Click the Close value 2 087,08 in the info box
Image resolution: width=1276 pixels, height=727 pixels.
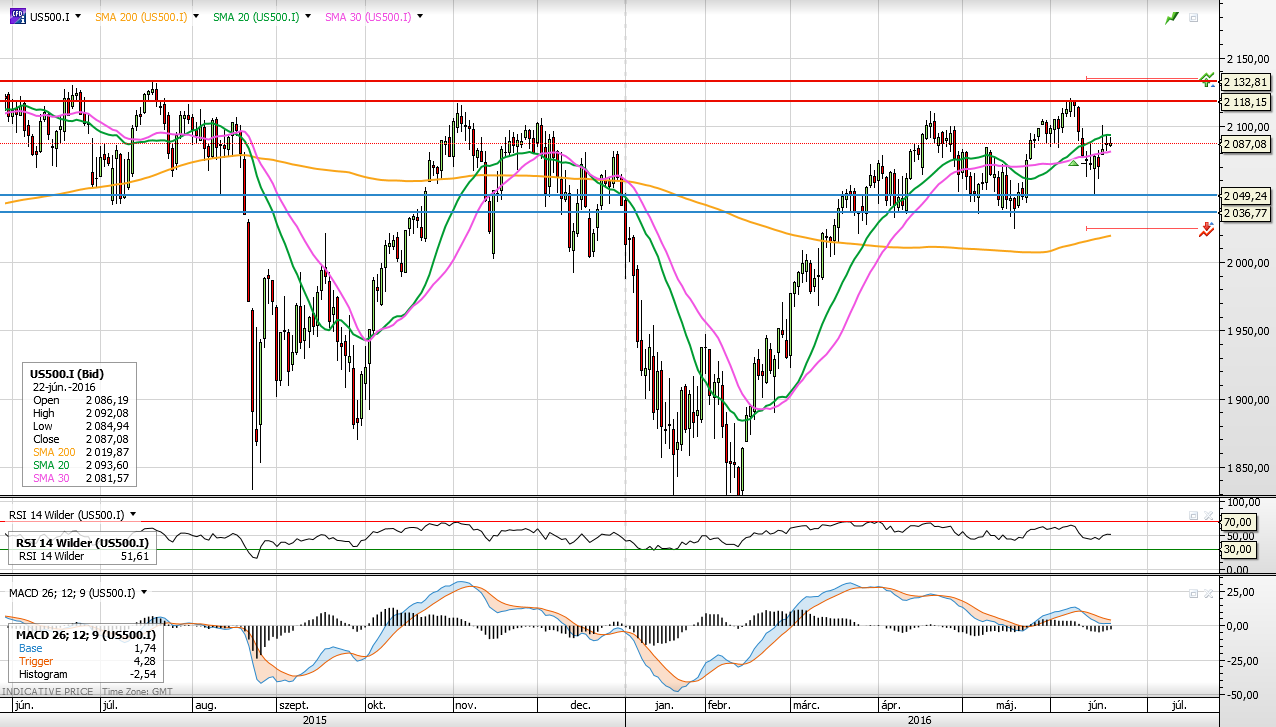[108, 439]
